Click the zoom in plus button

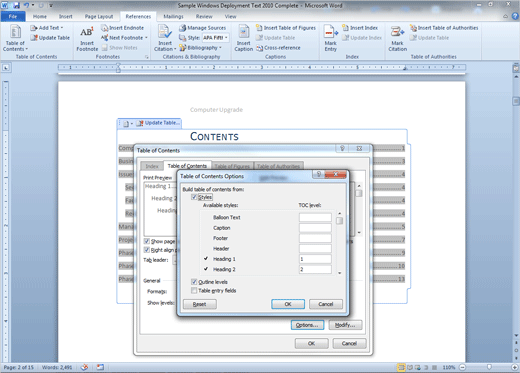click(x=515, y=367)
